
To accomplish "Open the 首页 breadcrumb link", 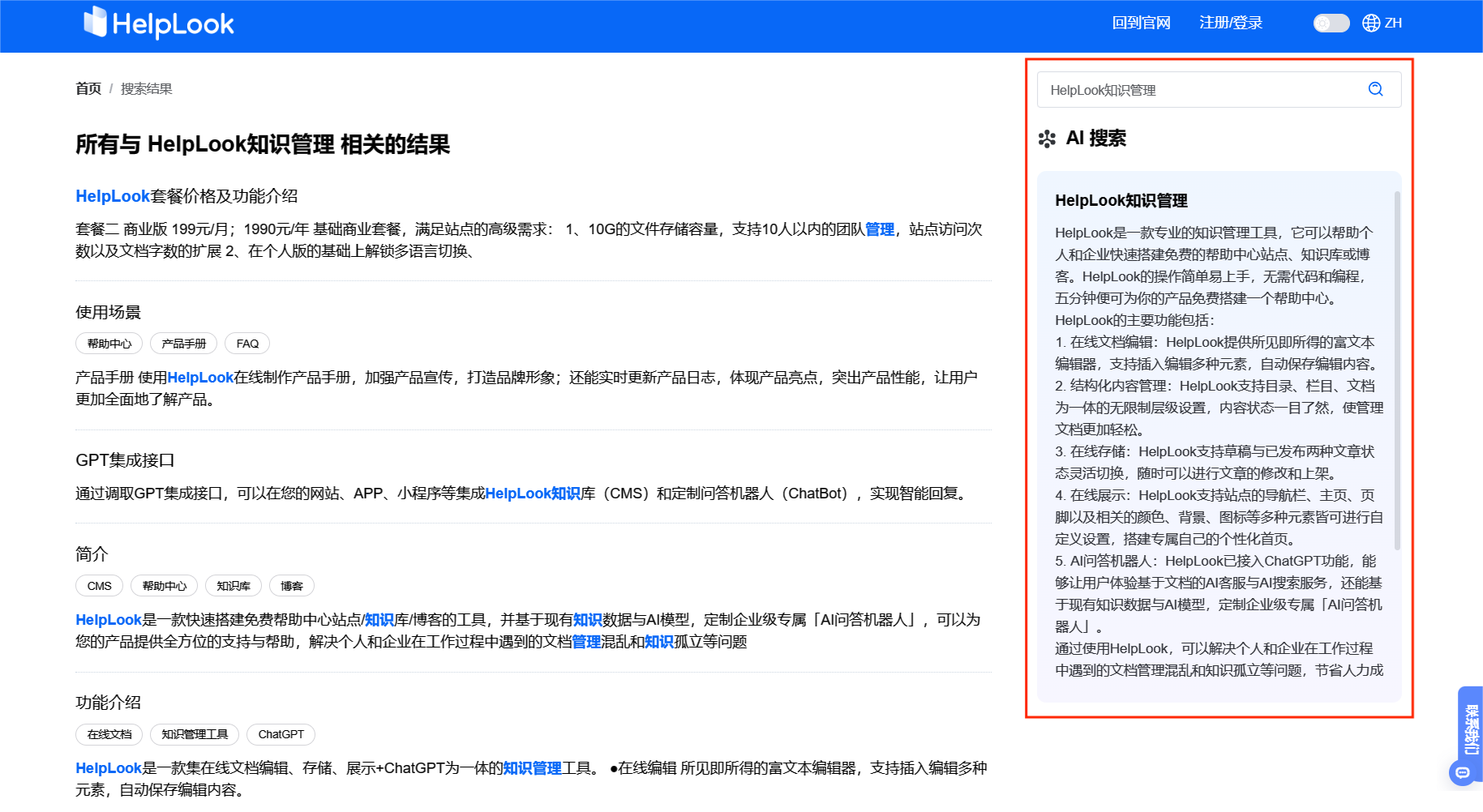I will tap(88, 88).
